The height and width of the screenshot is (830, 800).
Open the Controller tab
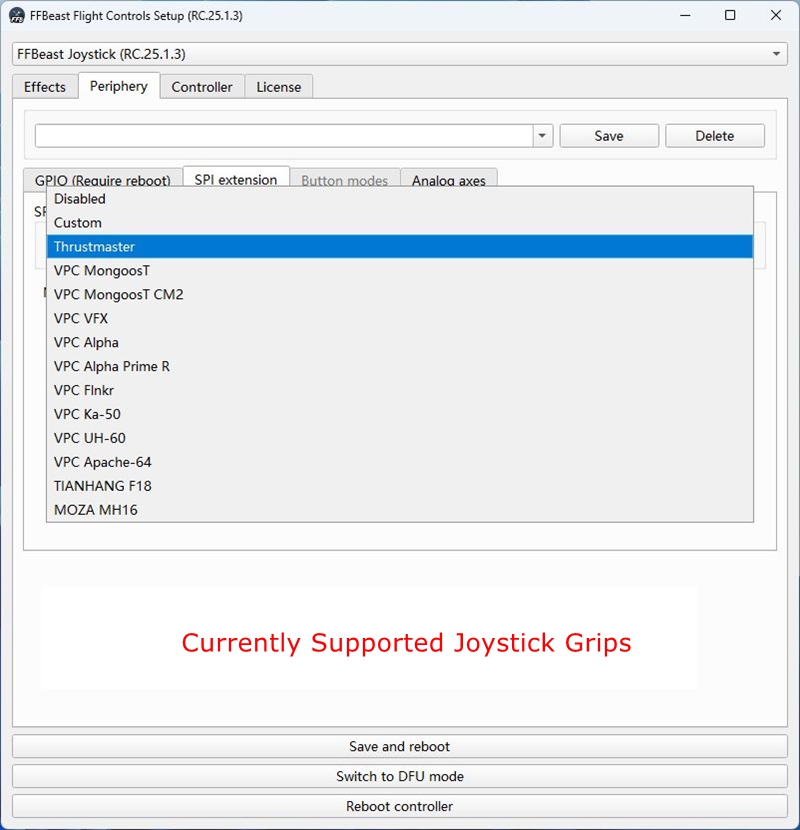tap(202, 87)
